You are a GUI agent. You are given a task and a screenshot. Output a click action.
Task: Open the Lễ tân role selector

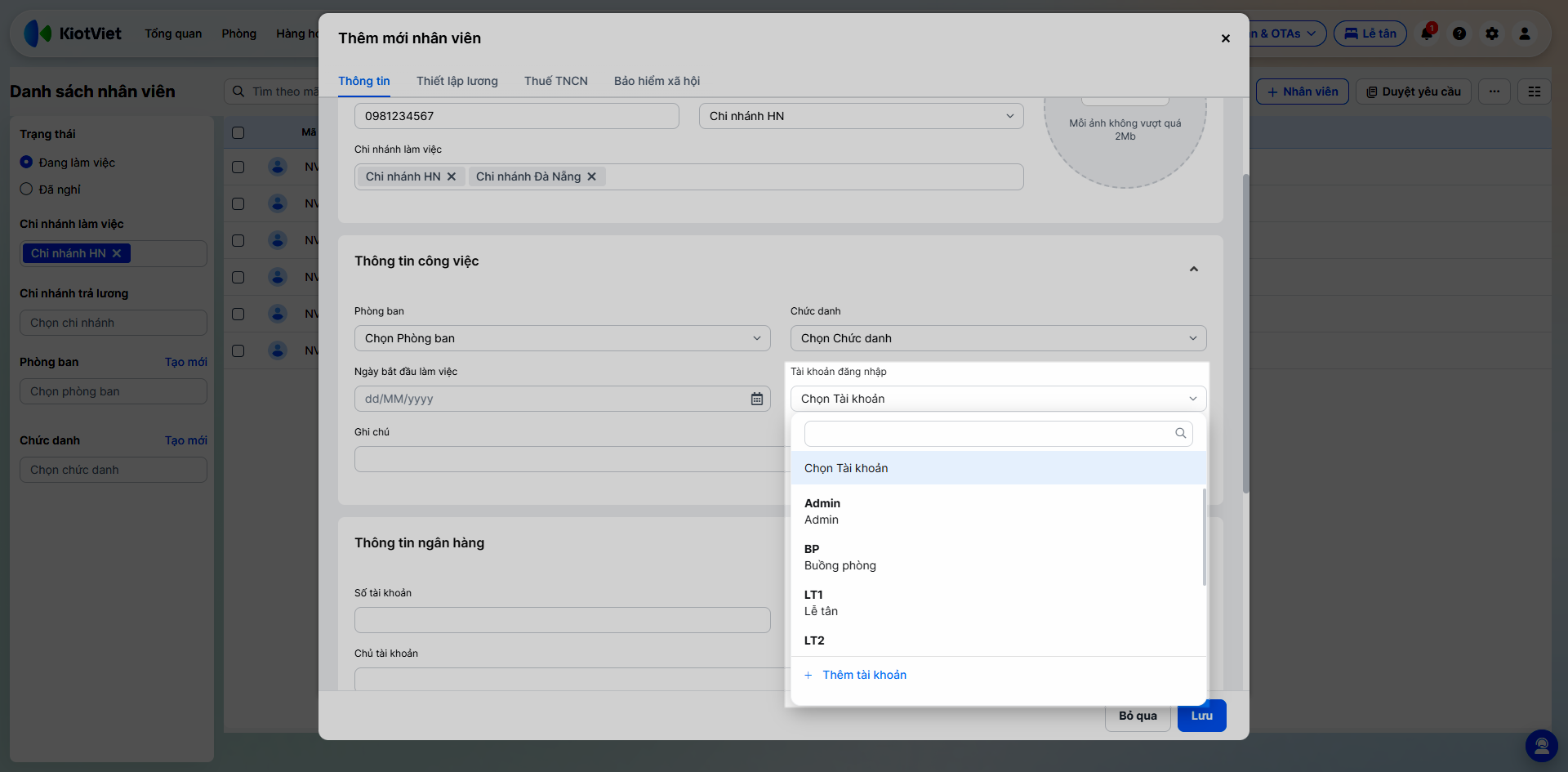pyautogui.click(x=1370, y=33)
